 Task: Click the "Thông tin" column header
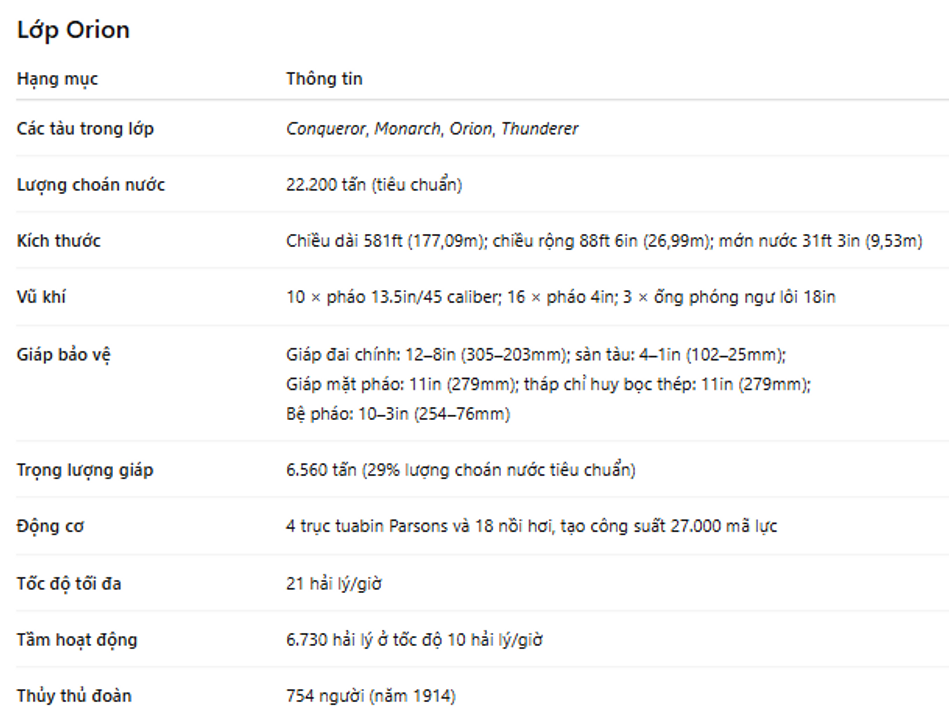(x=324, y=79)
